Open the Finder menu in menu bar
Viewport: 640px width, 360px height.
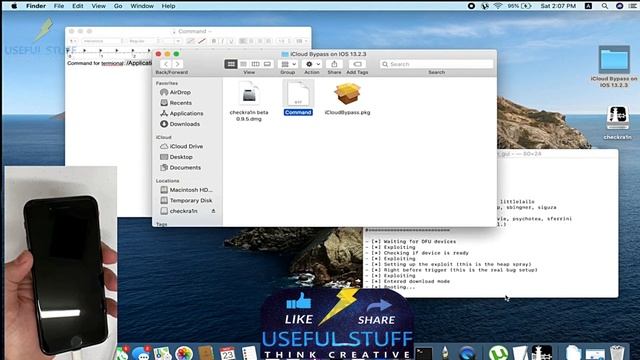pos(36,6)
